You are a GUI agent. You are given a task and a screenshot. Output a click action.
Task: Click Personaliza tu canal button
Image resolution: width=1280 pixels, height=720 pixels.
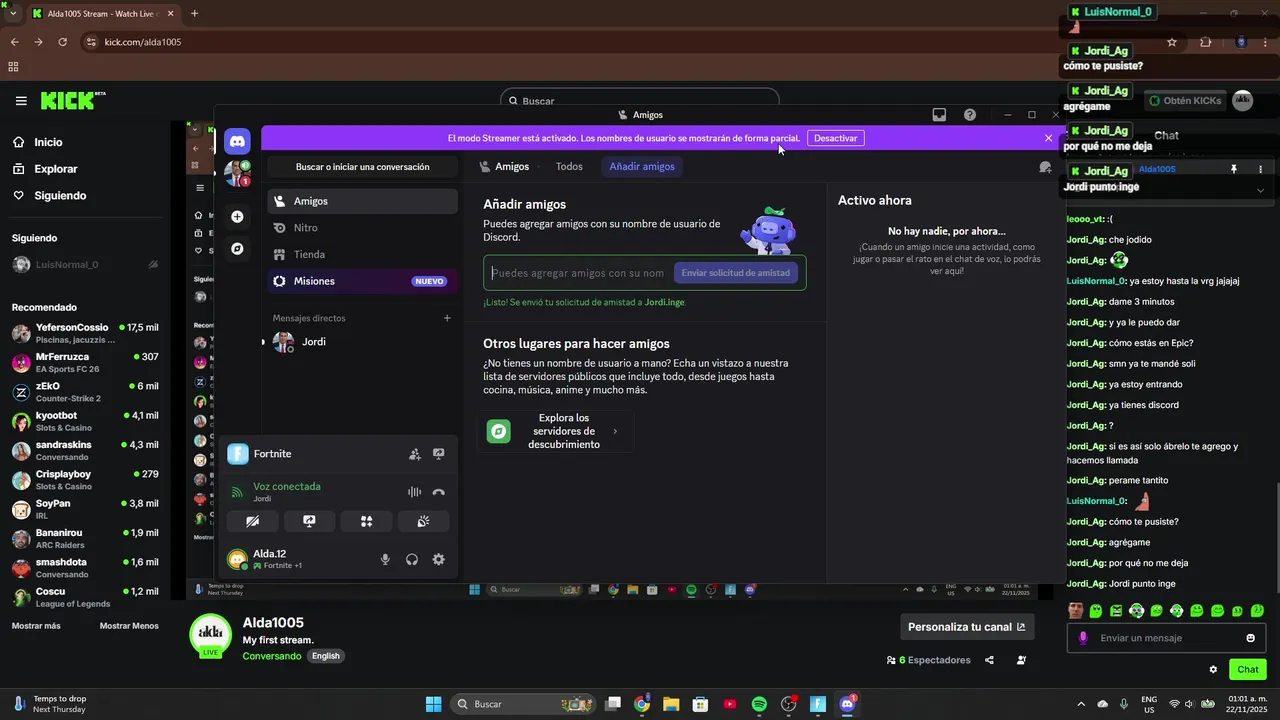[967, 627]
